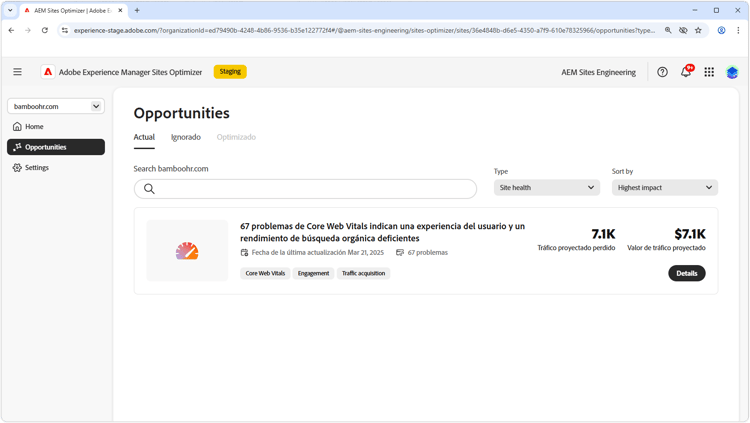
Task: Open the user profile avatar
Action: coord(732,72)
